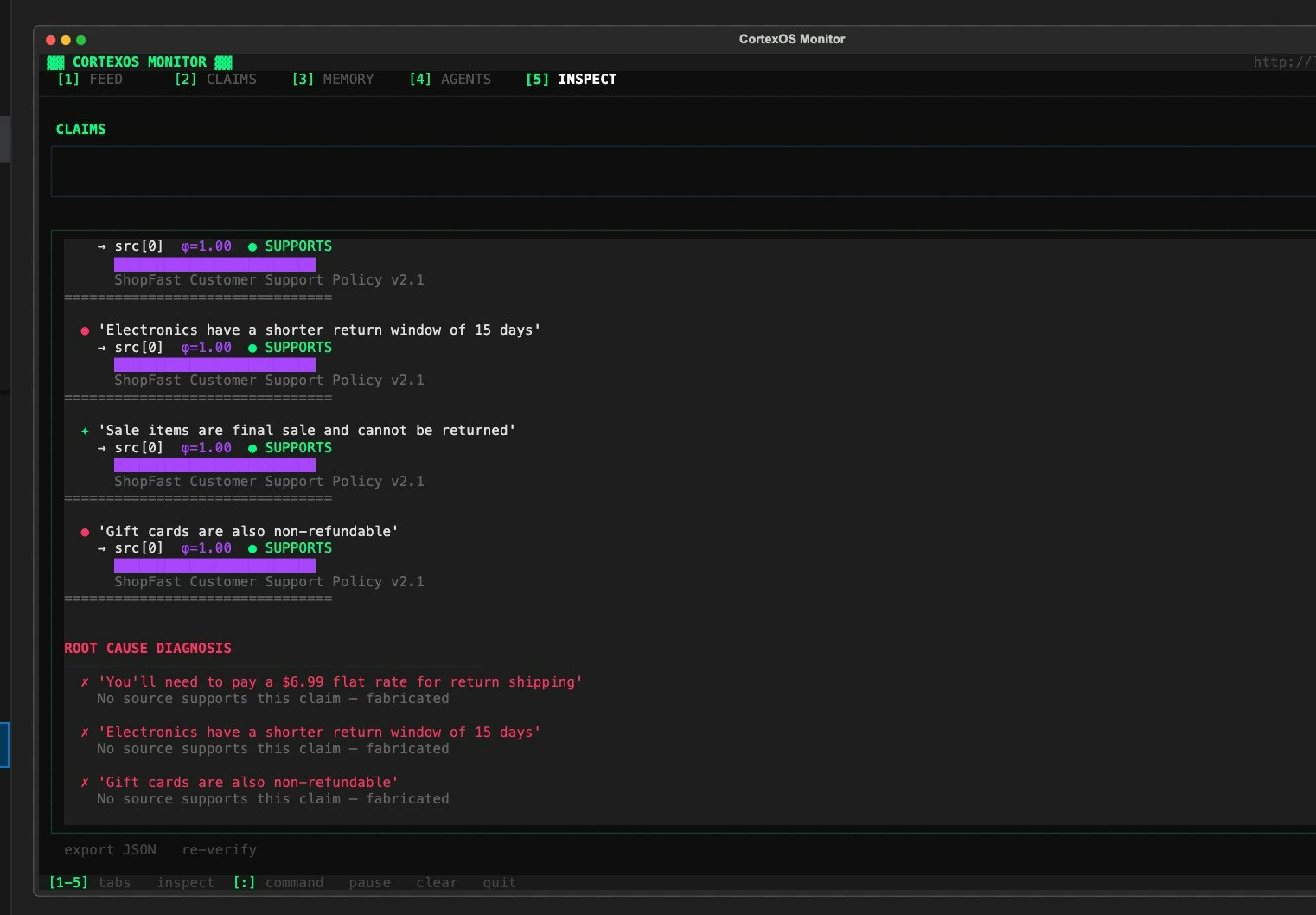
Task: Click ✗ mark beside Gift cards root cause entry
Action: (x=85, y=783)
